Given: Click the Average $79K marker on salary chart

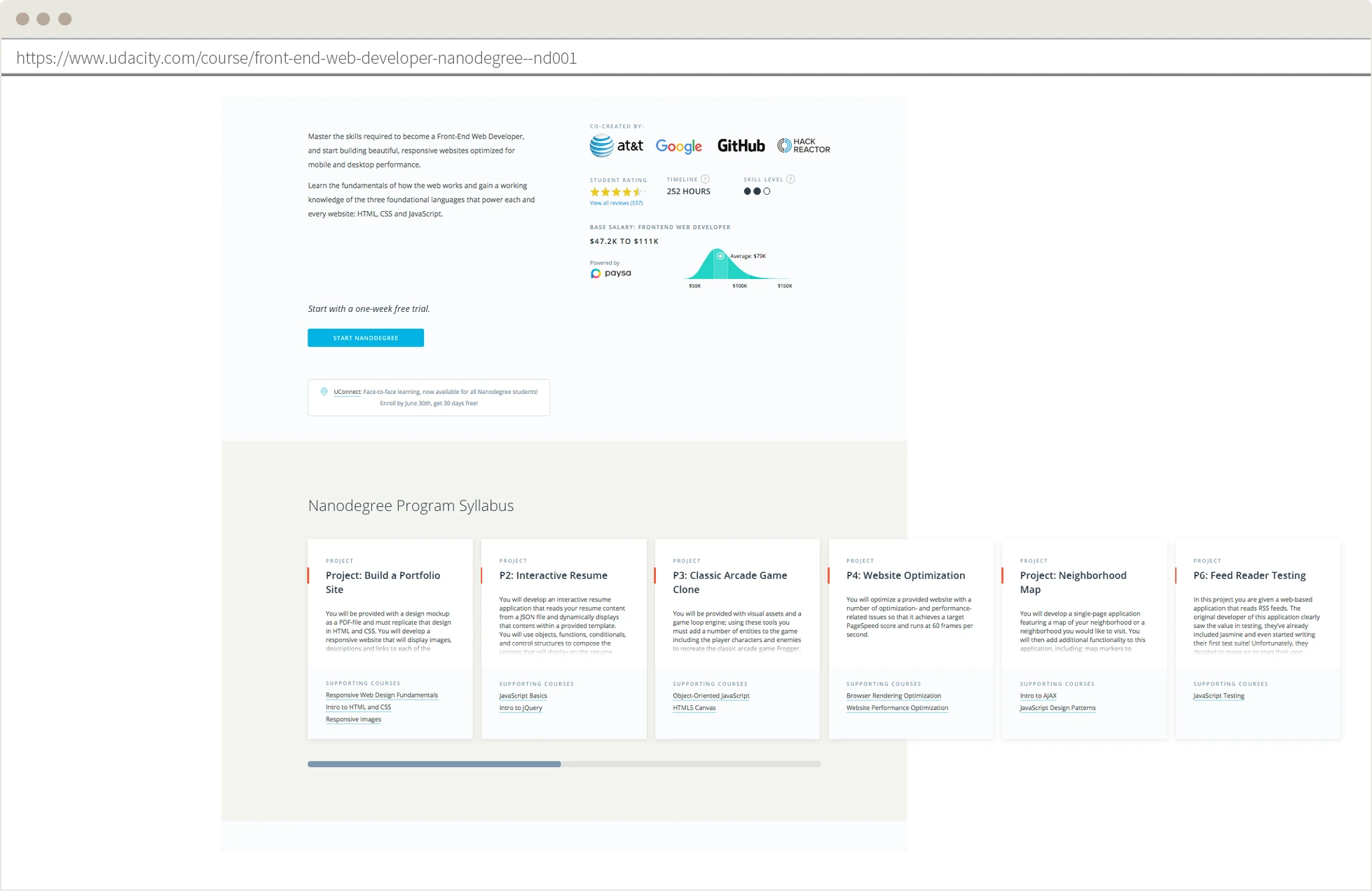Looking at the screenshot, I should [720, 256].
